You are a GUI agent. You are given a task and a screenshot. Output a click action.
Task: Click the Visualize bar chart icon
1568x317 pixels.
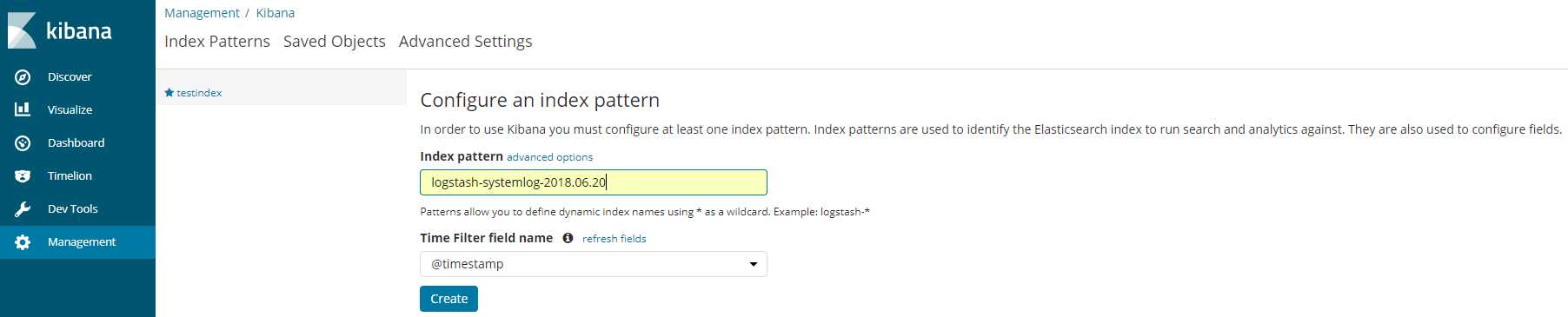23,109
